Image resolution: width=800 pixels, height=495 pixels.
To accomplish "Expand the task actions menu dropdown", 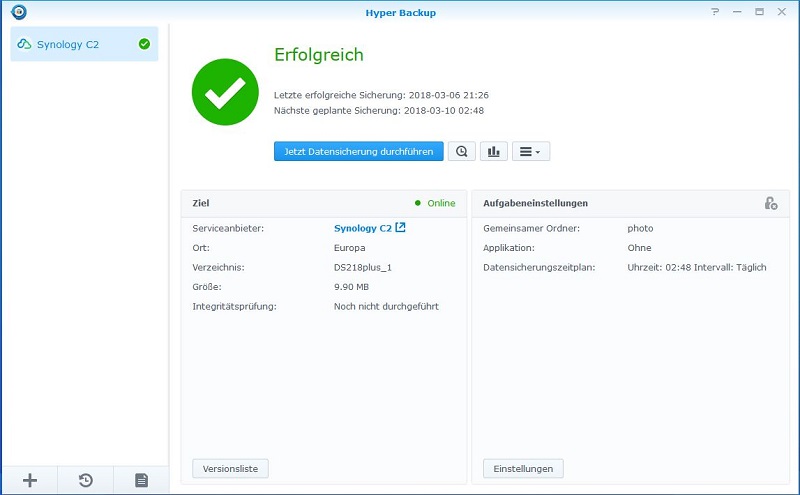I will click(x=531, y=152).
